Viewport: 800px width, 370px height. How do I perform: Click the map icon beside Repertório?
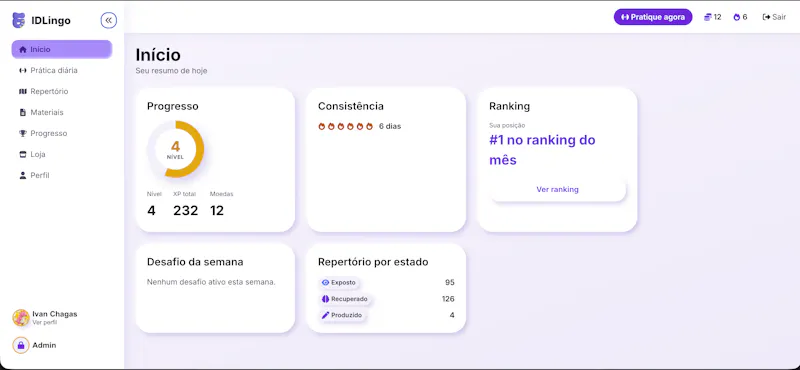click(22, 91)
